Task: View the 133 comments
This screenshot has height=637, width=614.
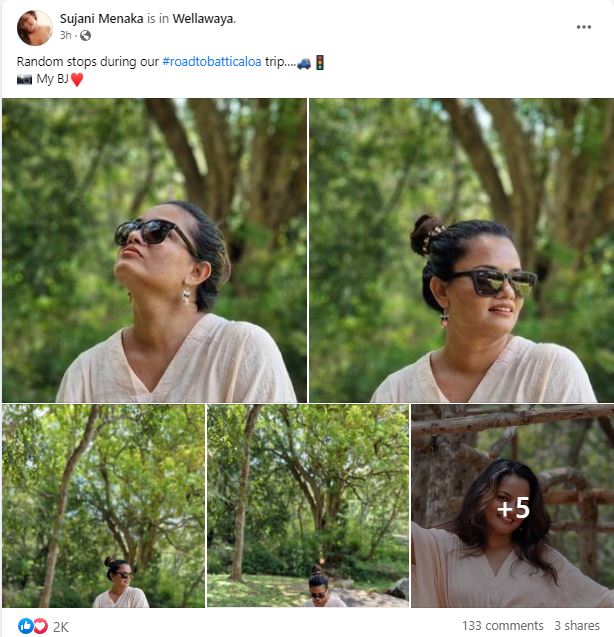Action: pyautogui.click(x=502, y=626)
